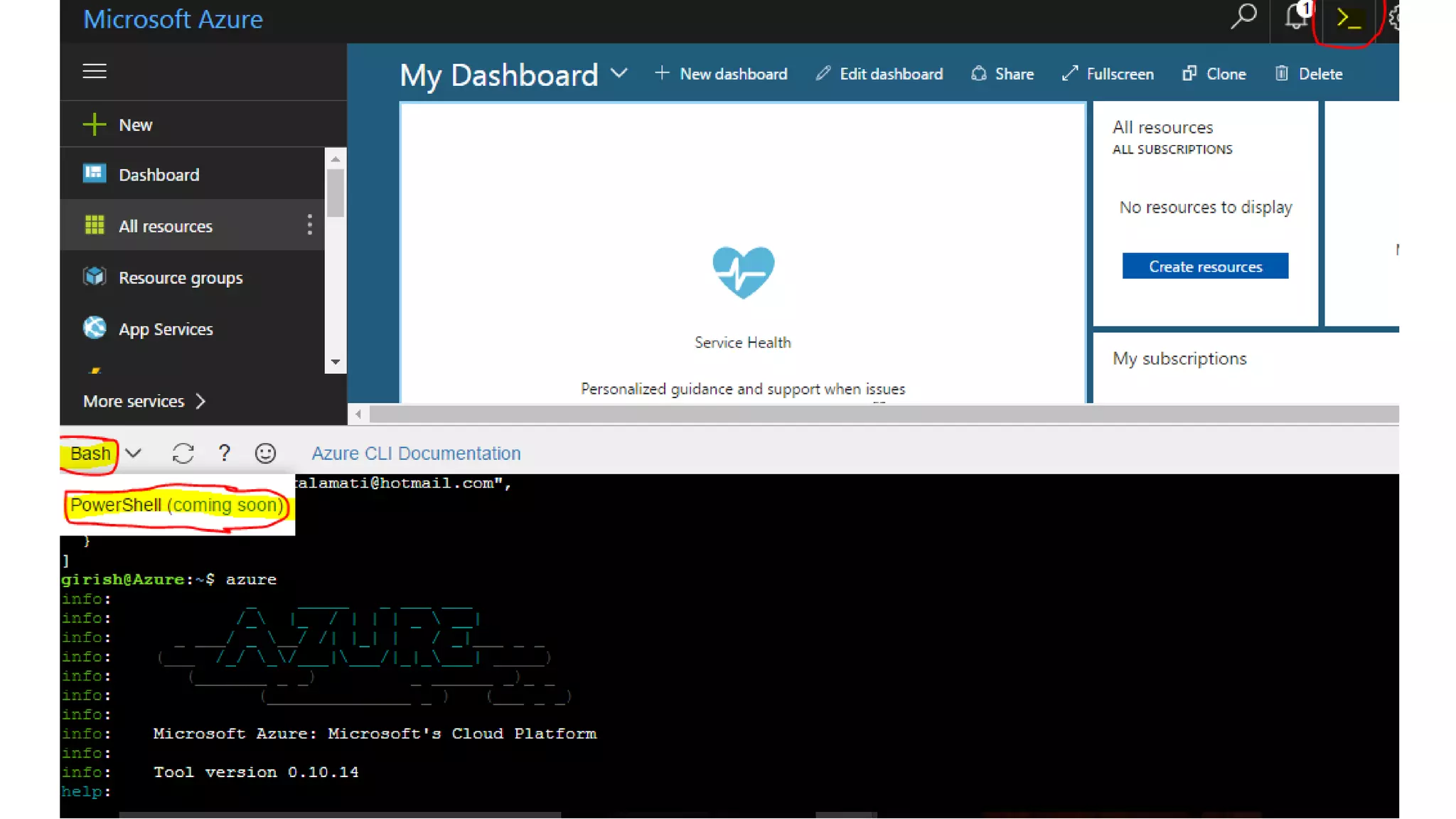Select PowerShell (coming soon) option
The height and width of the screenshot is (819, 1456).
click(176, 505)
